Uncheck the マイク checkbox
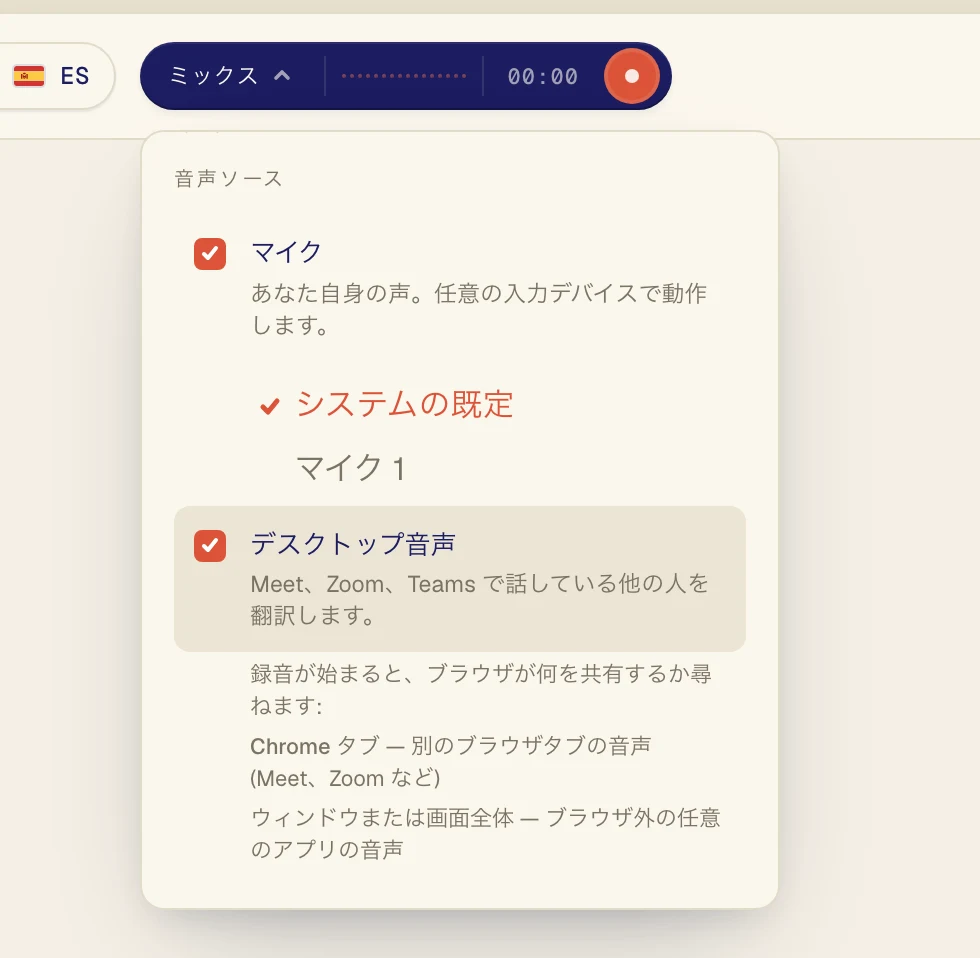 210,254
